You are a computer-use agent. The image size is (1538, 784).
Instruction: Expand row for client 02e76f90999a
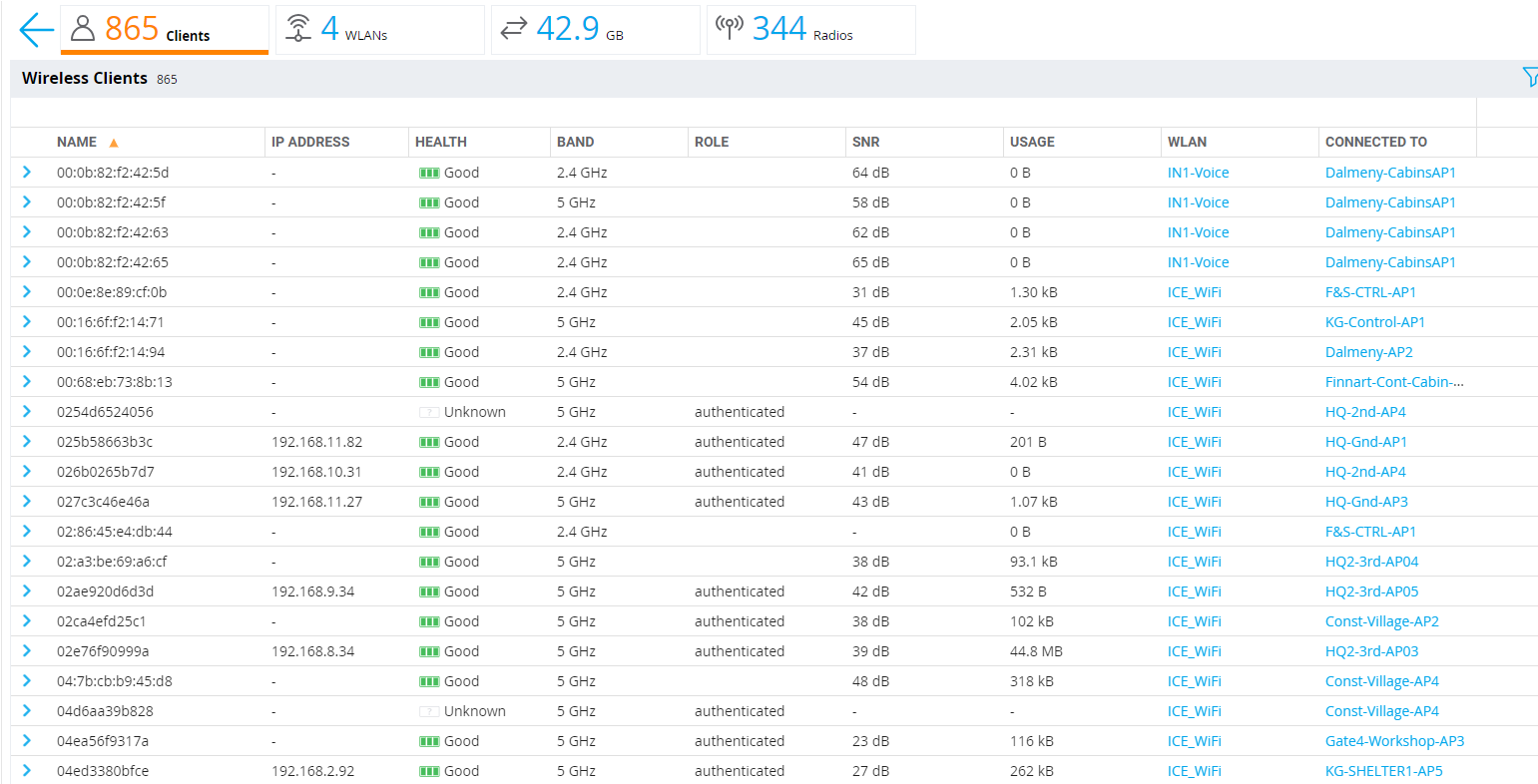point(27,651)
